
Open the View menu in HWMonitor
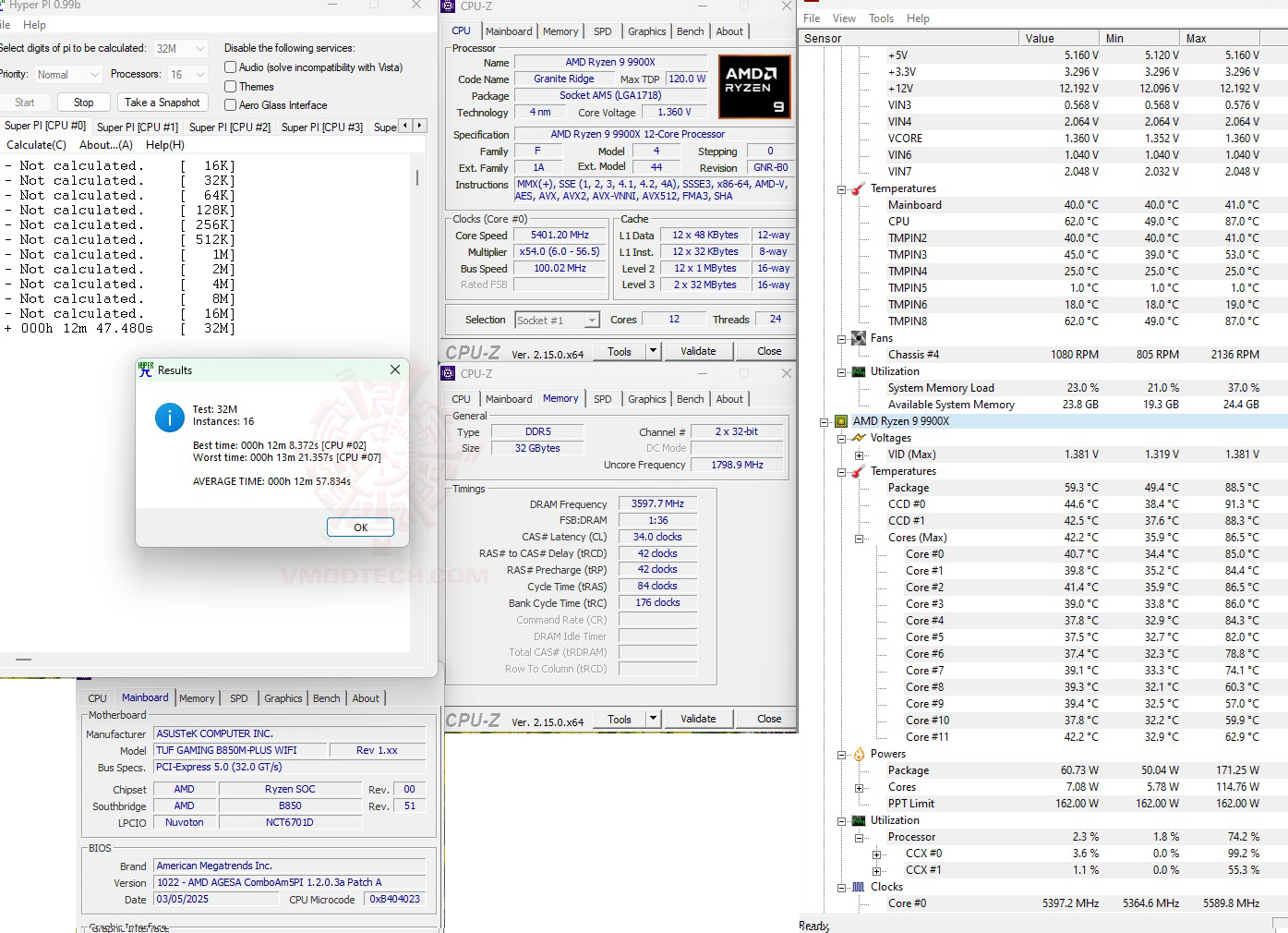pyautogui.click(x=844, y=18)
